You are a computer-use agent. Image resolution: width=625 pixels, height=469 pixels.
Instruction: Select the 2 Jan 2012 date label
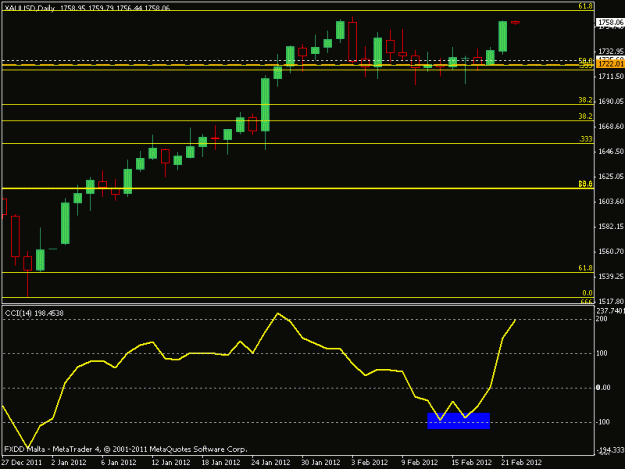pos(69,463)
